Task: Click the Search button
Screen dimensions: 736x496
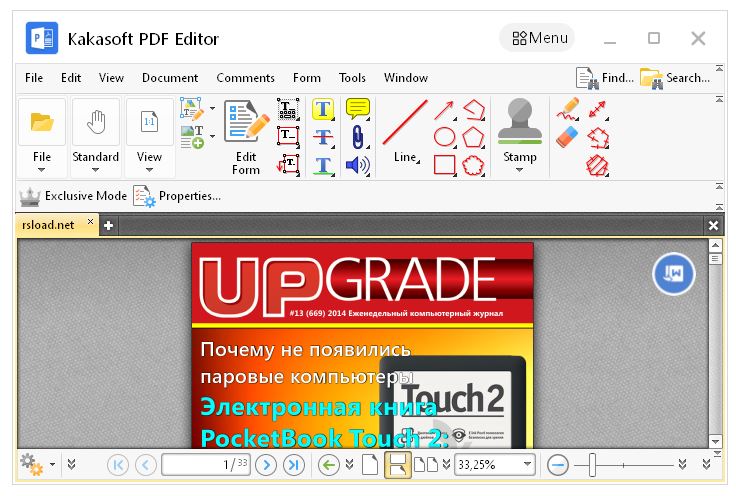Action: [675, 78]
